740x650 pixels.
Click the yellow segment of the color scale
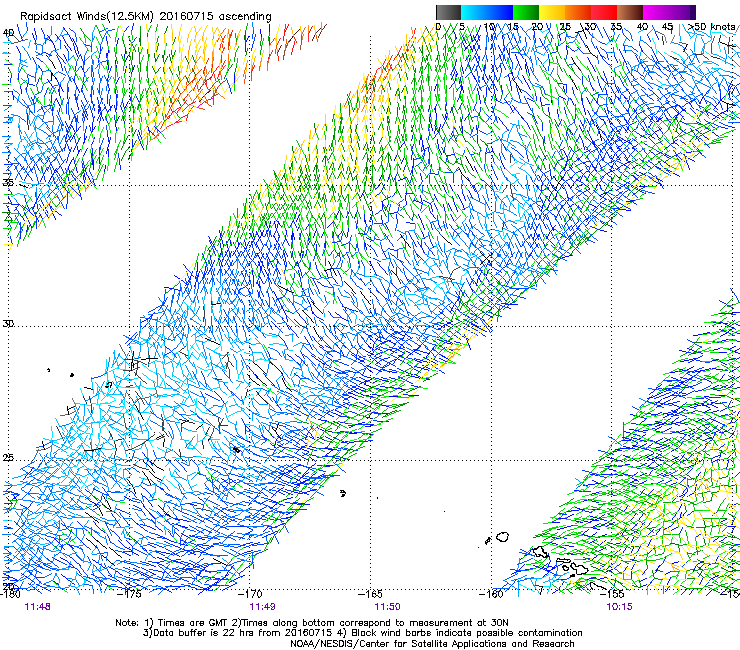click(x=552, y=12)
